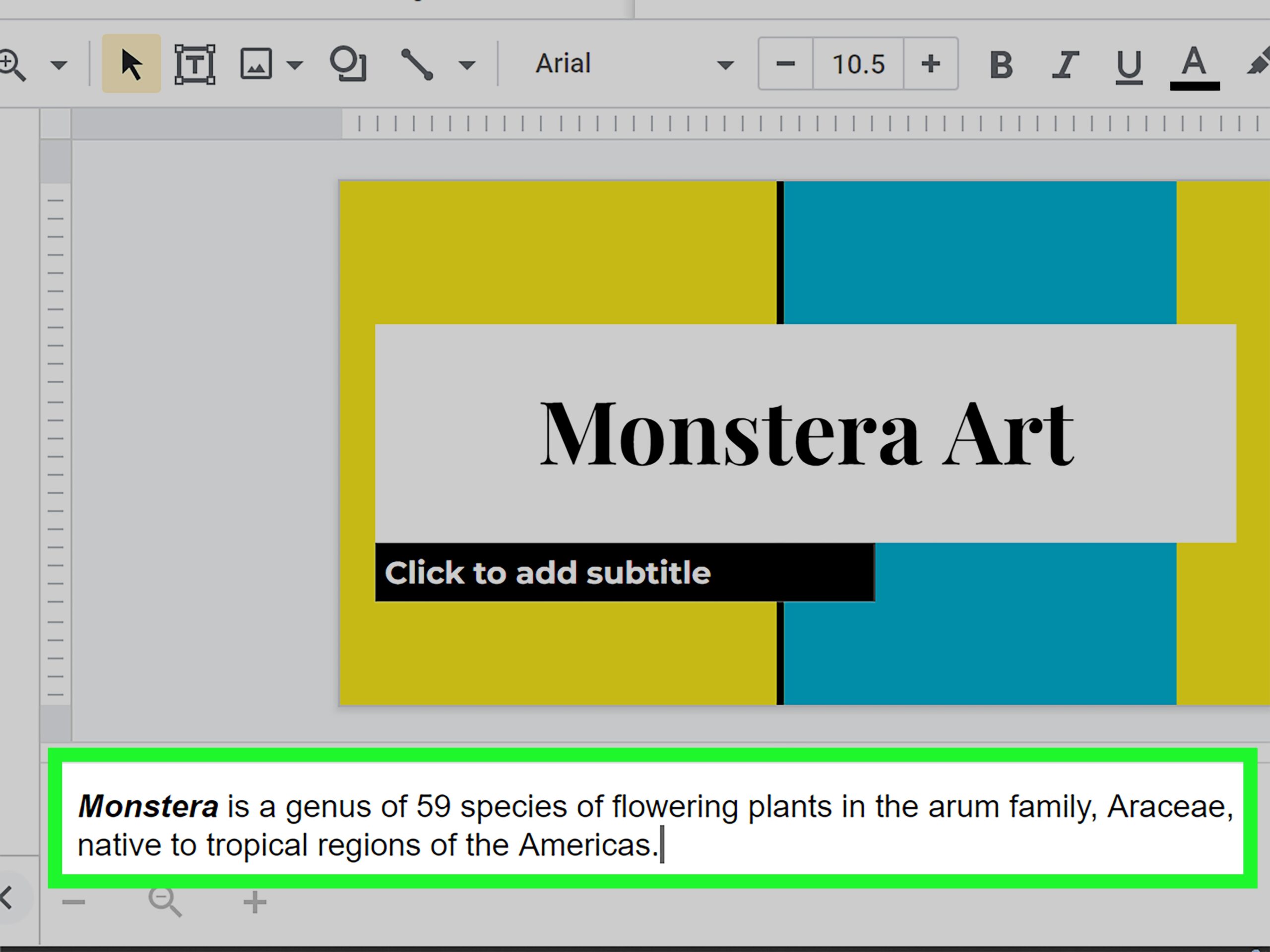The width and height of the screenshot is (1270, 952).
Task: Decrease font size with the minus stepper
Action: pyautogui.click(x=785, y=64)
